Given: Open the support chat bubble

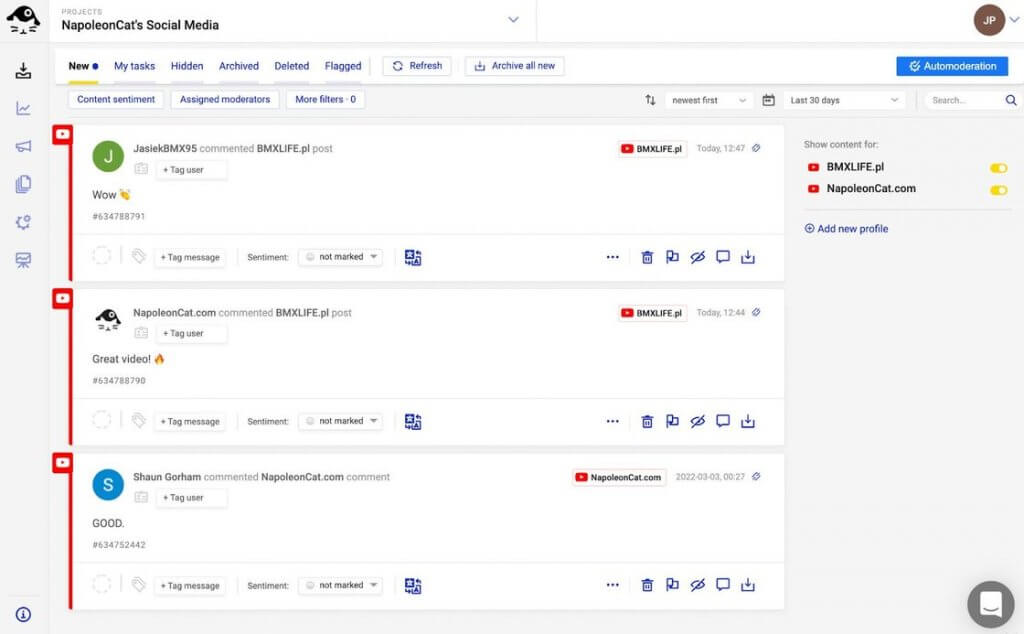Looking at the screenshot, I should tap(991, 604).
